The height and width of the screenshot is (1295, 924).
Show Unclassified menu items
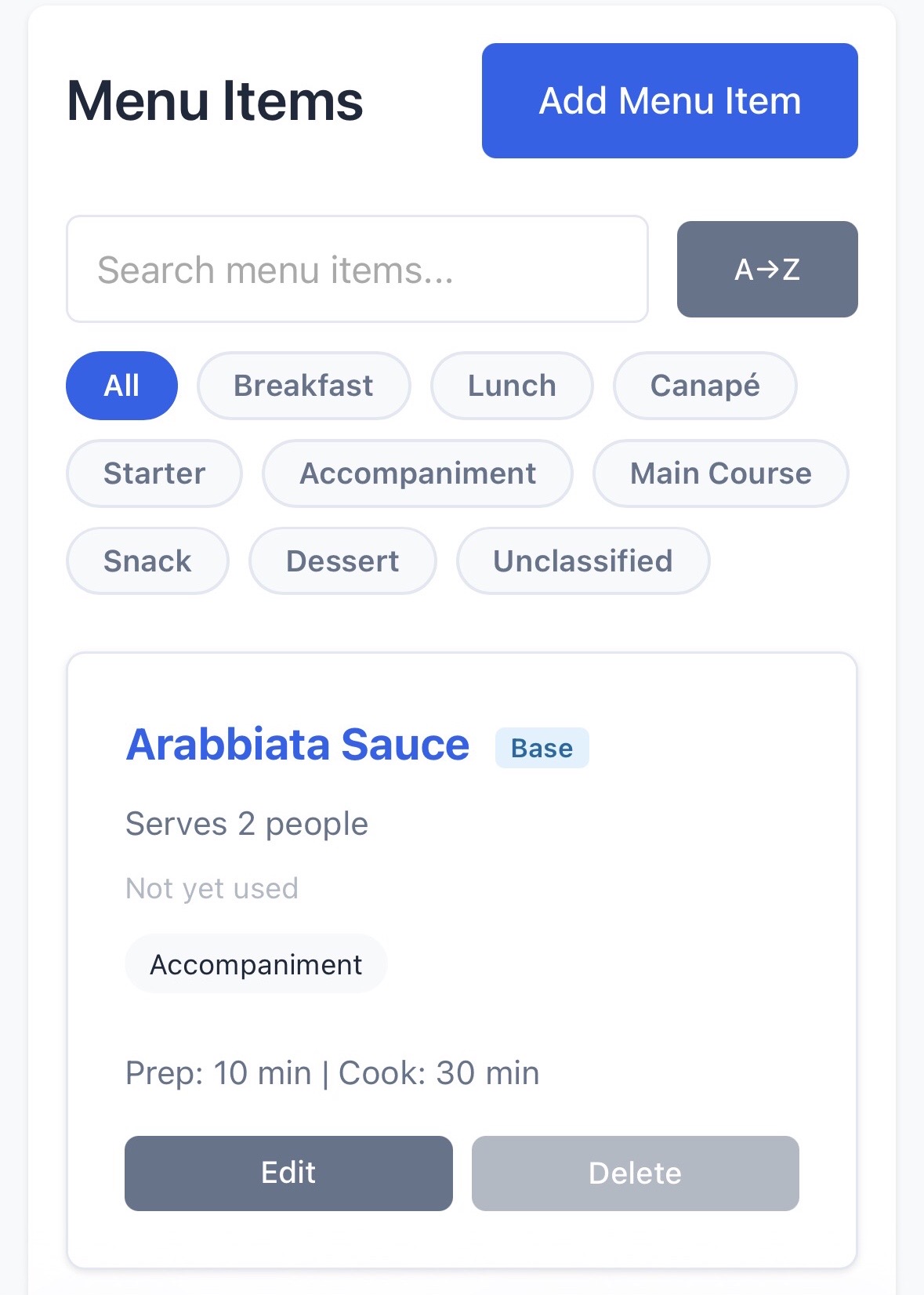(x=582, y=561)
